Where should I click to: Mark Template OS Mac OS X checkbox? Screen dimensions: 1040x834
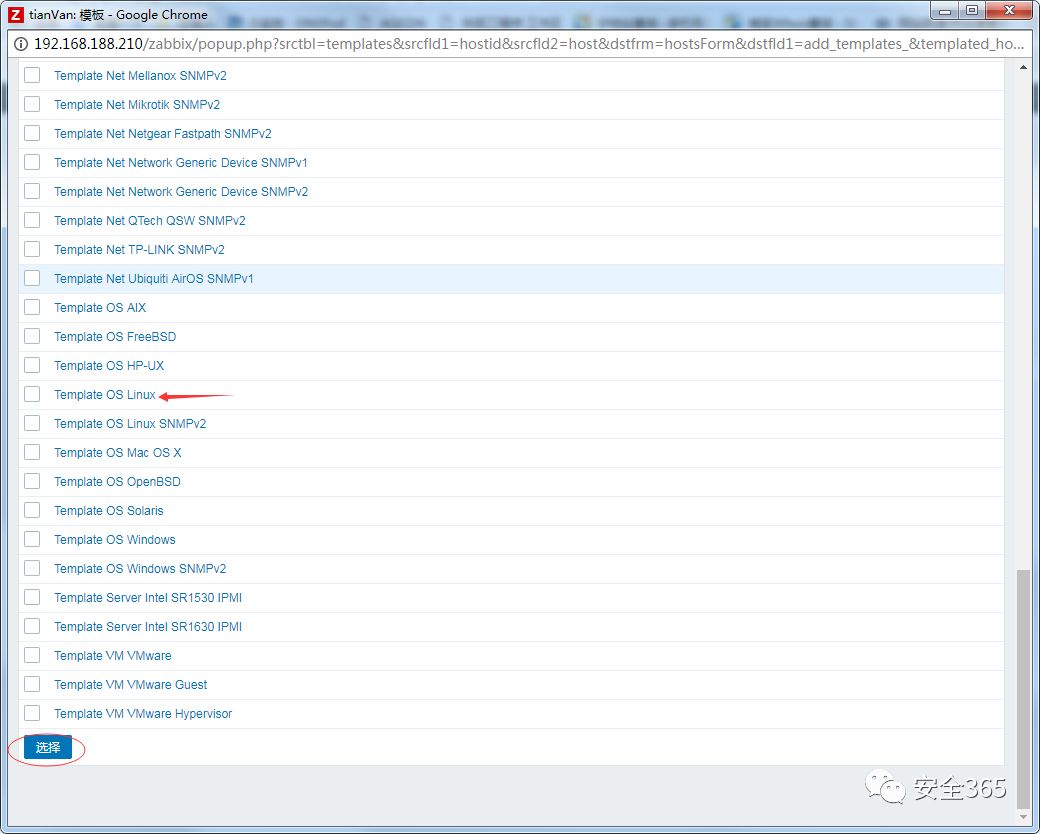(x=32, y=452)
